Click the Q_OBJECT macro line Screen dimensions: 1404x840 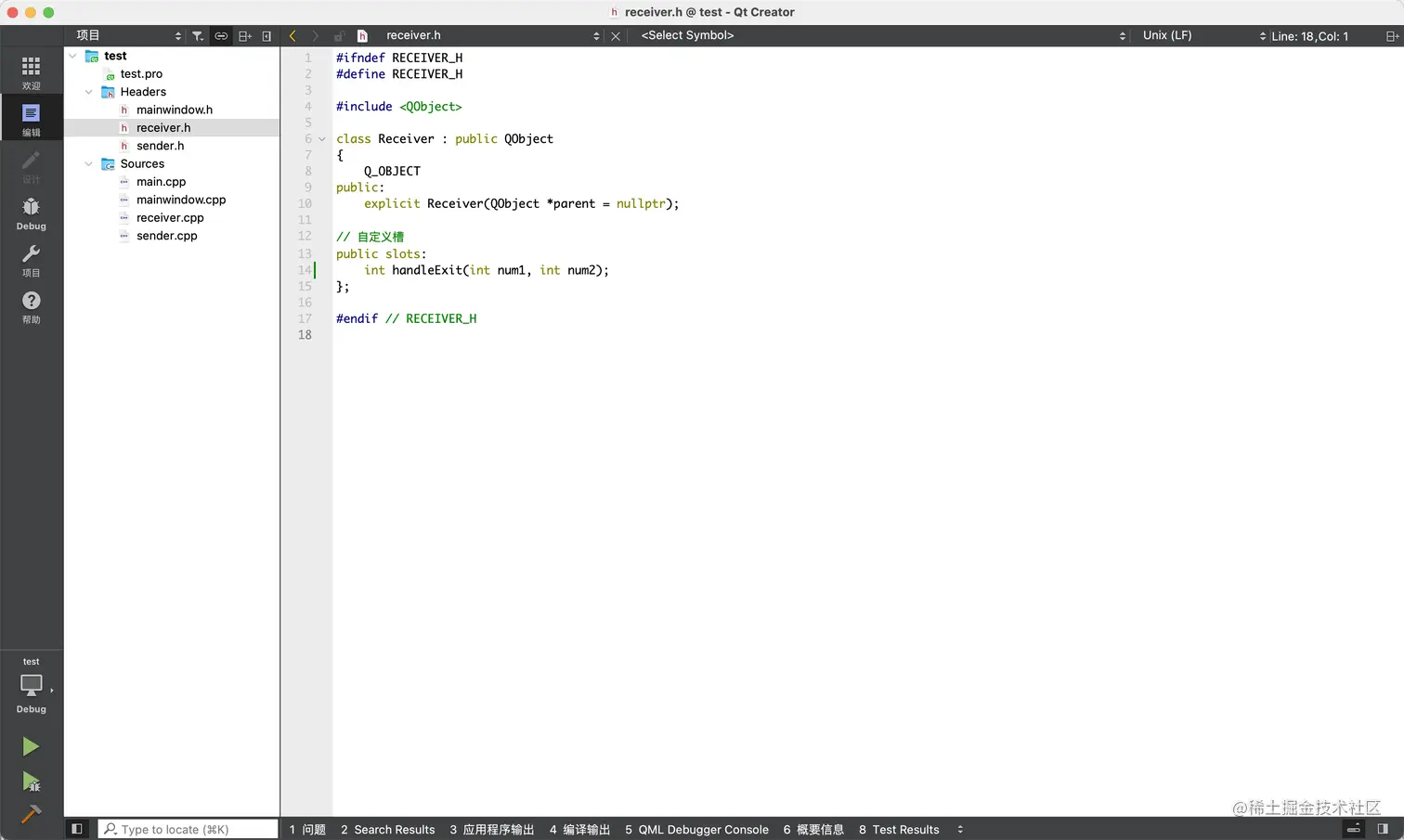pyautogui.click(x=392, y=171)
